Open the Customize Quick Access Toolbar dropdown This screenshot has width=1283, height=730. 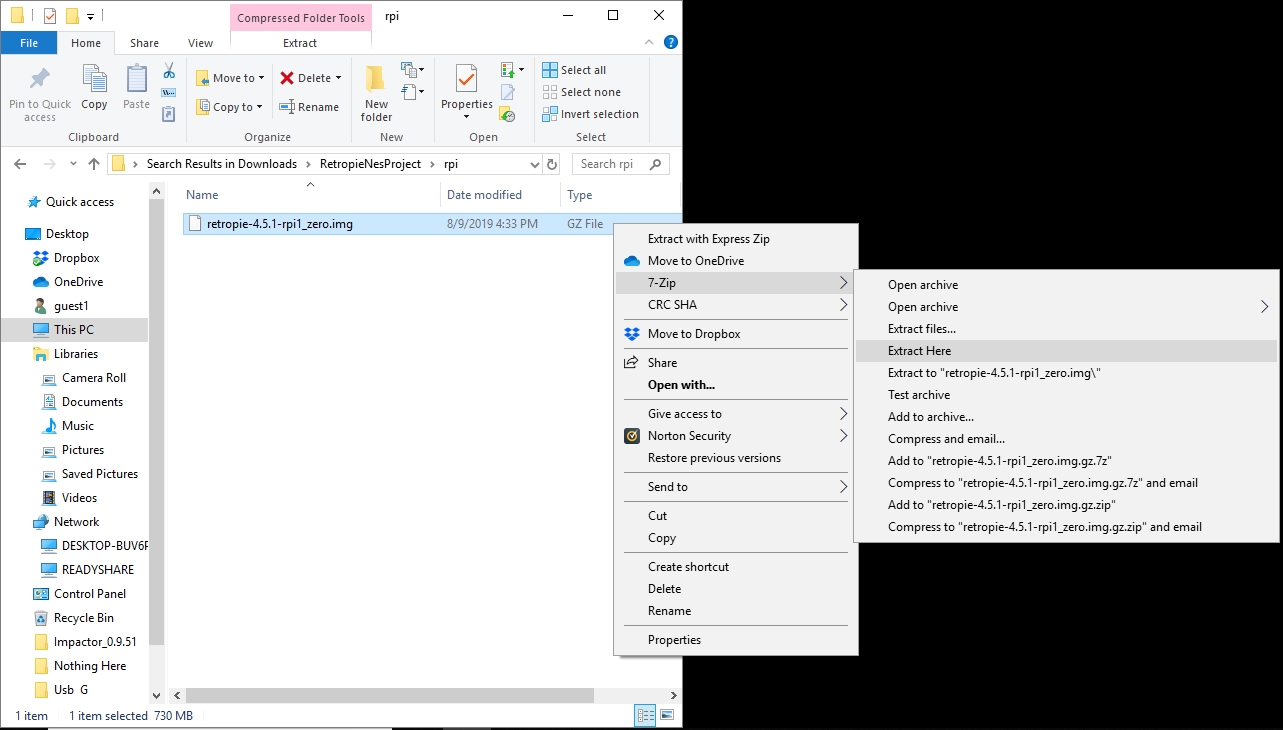(90, 16)
